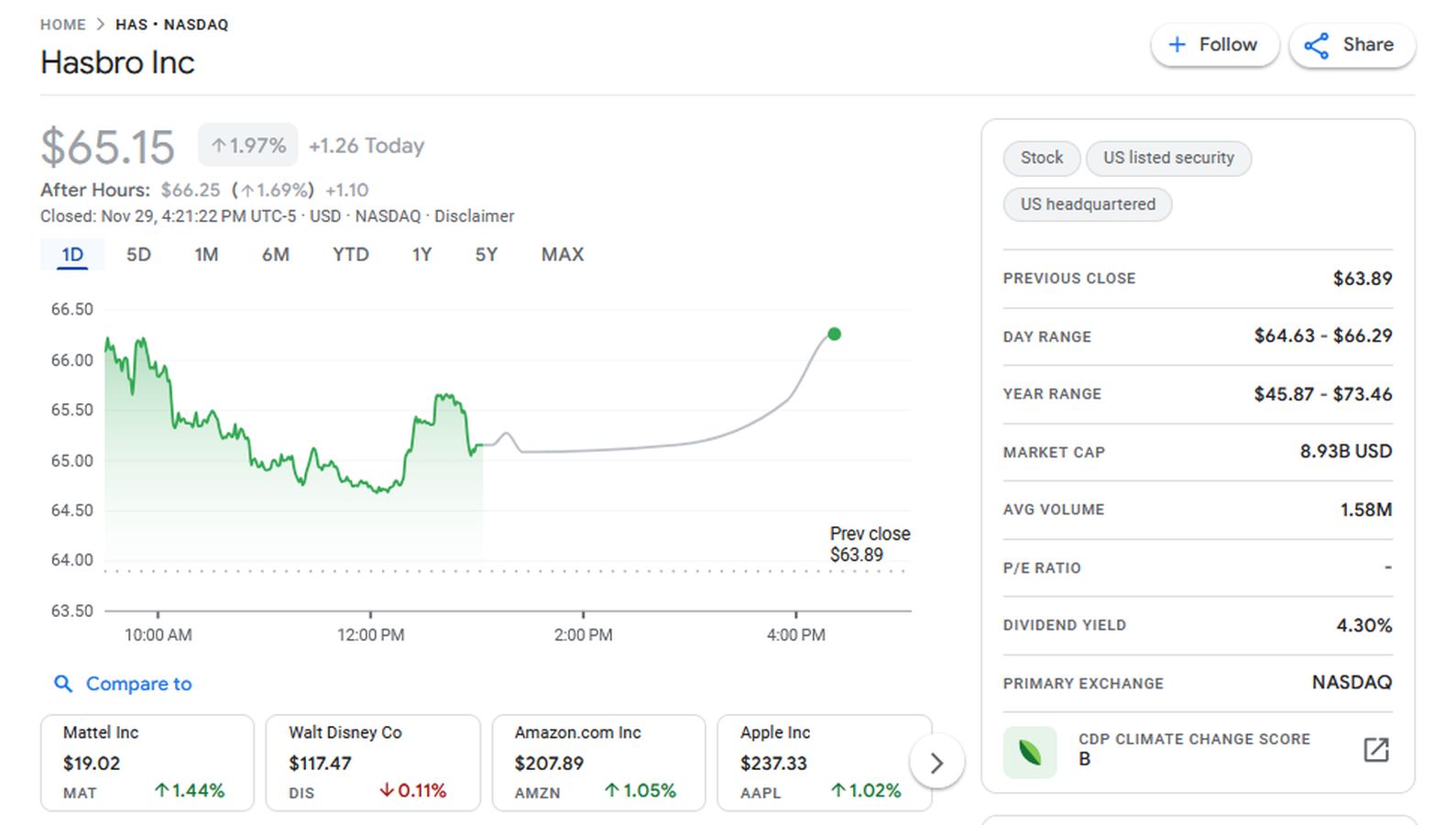
Task: Open the Apple Inc card
Action: [x=823, y=763]
